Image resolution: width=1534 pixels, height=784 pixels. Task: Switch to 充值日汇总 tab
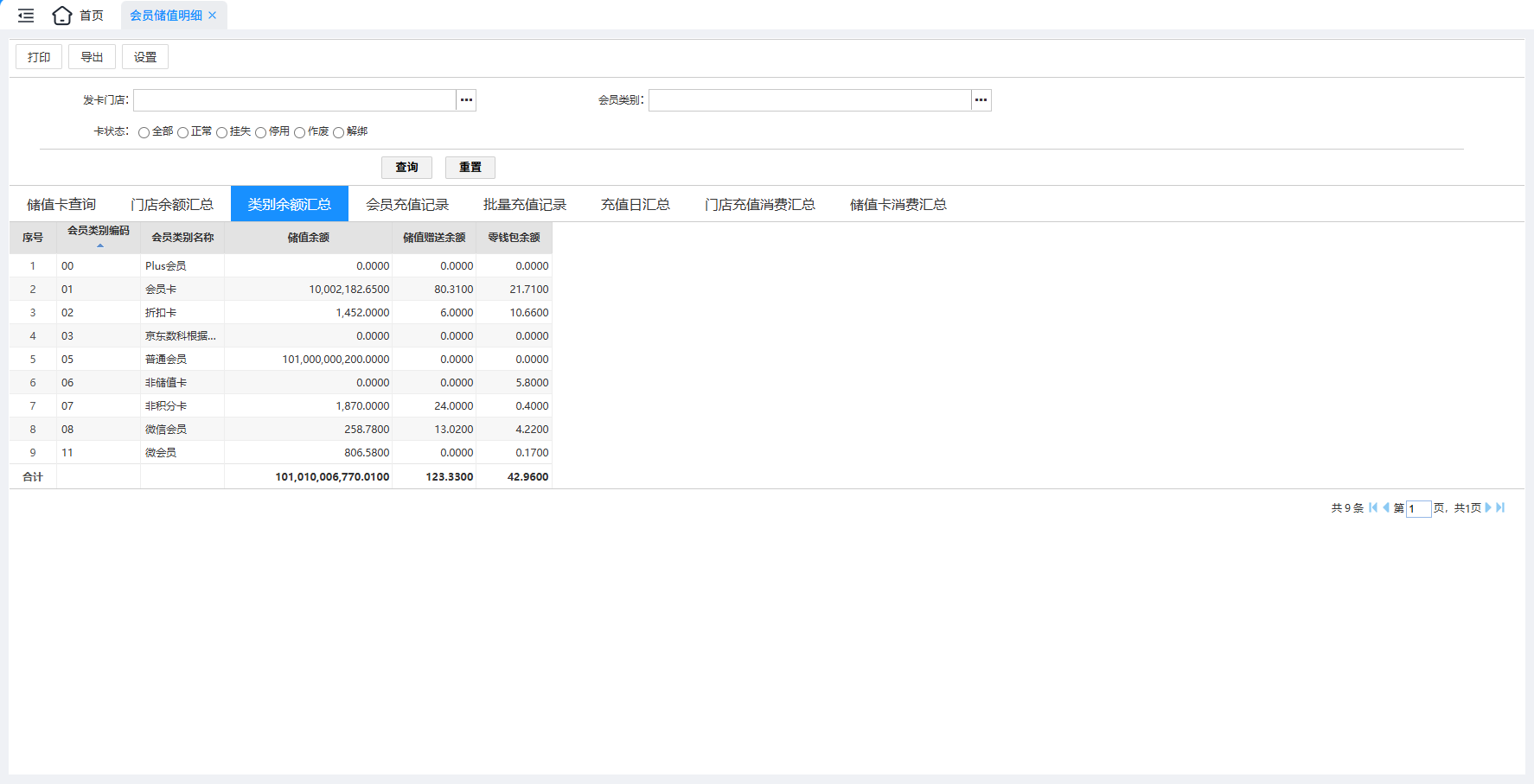click(636, 204)
